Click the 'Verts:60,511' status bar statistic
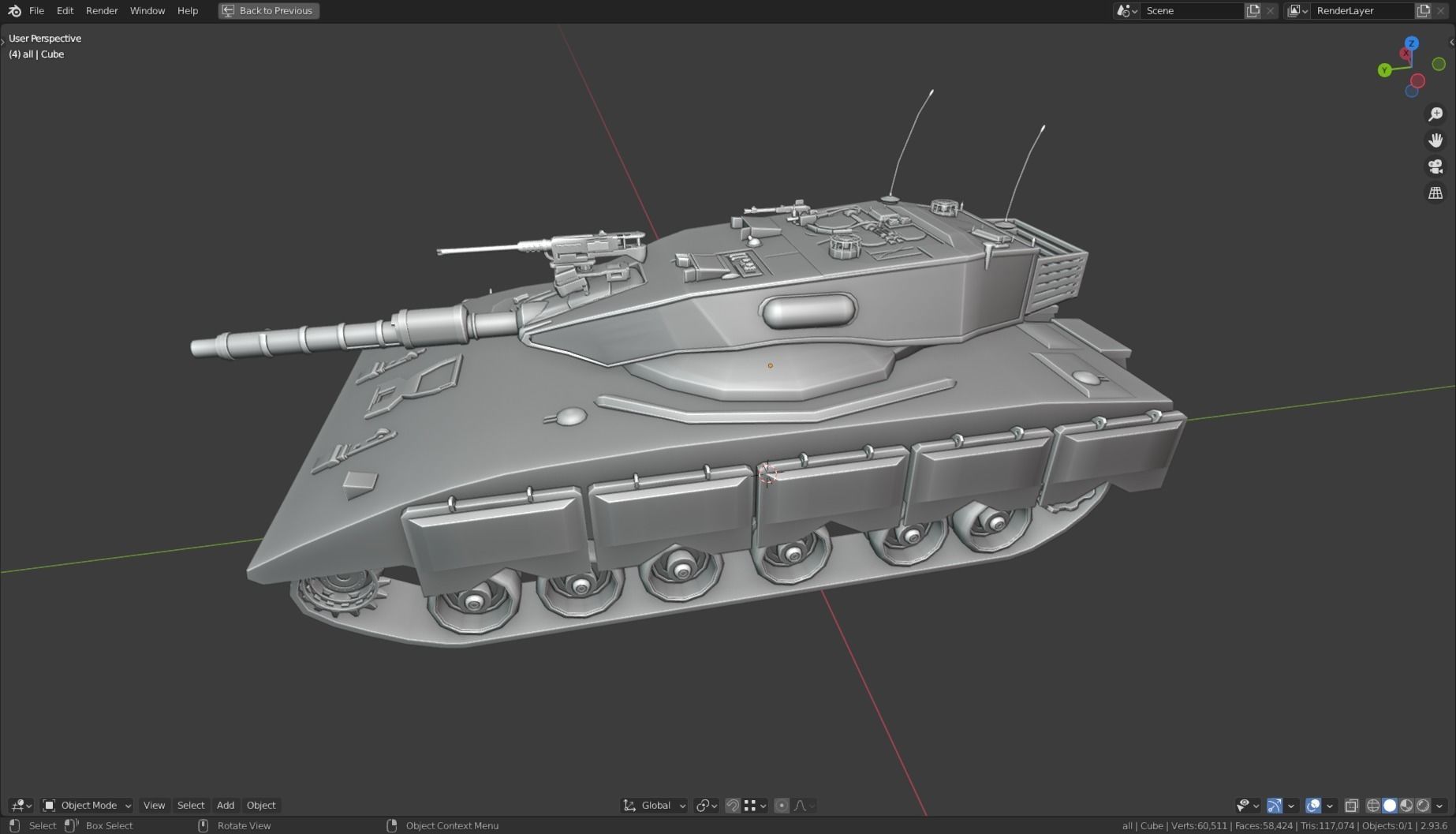 pos(1199,825)
